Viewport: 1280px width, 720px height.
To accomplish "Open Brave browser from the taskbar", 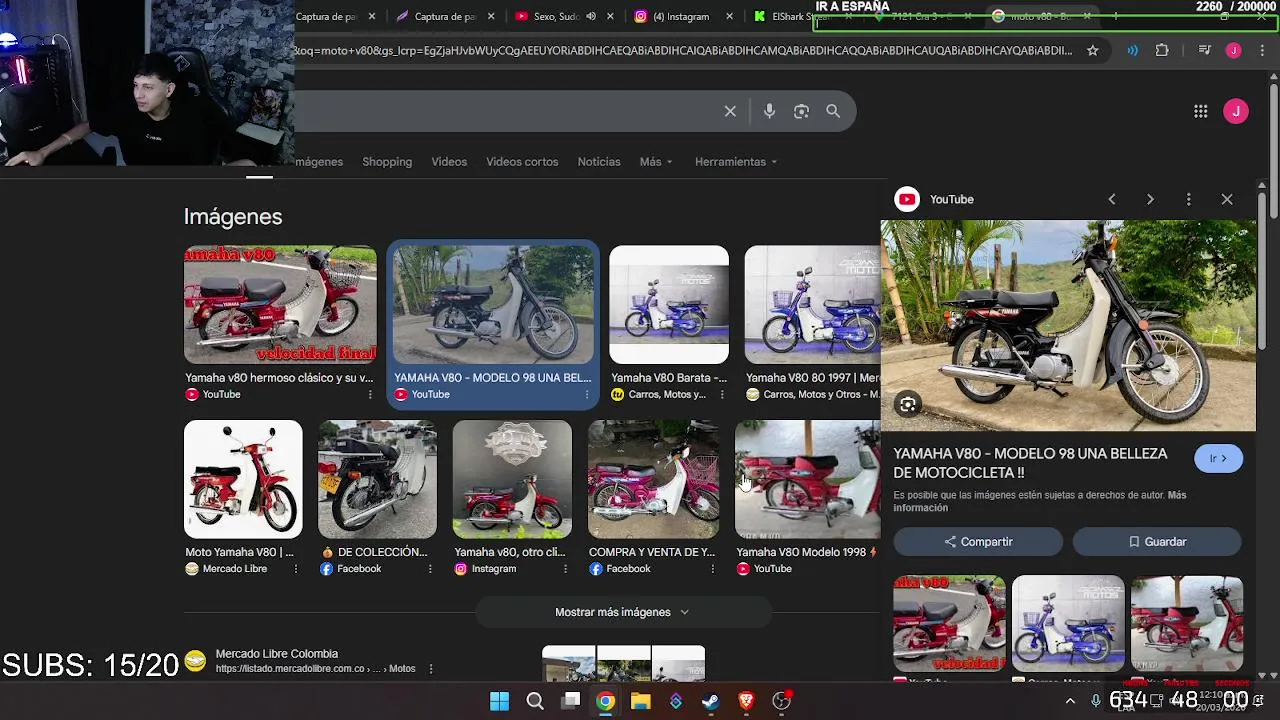I will coord(746,701).
